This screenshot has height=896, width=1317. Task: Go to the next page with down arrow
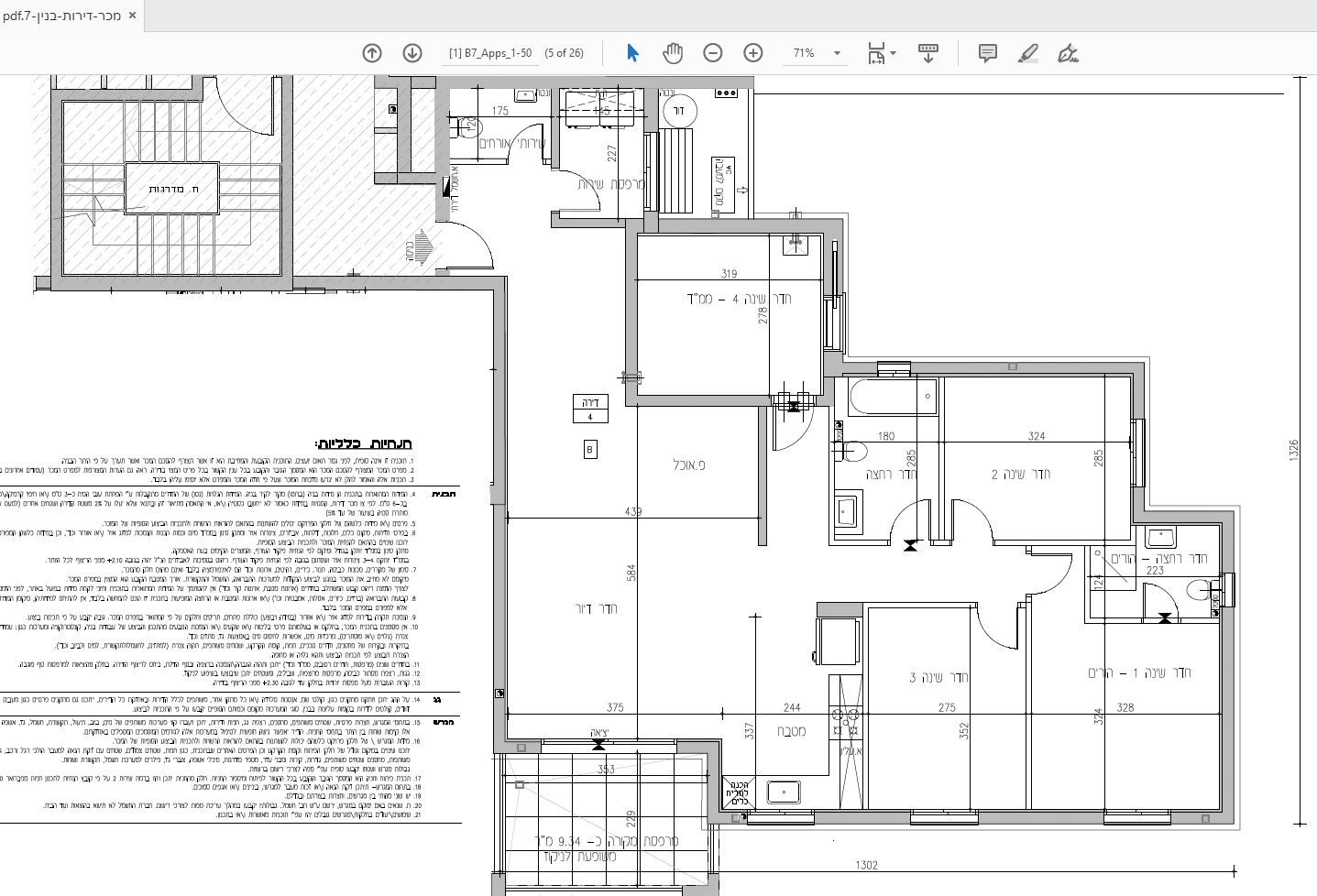(412, 53)
